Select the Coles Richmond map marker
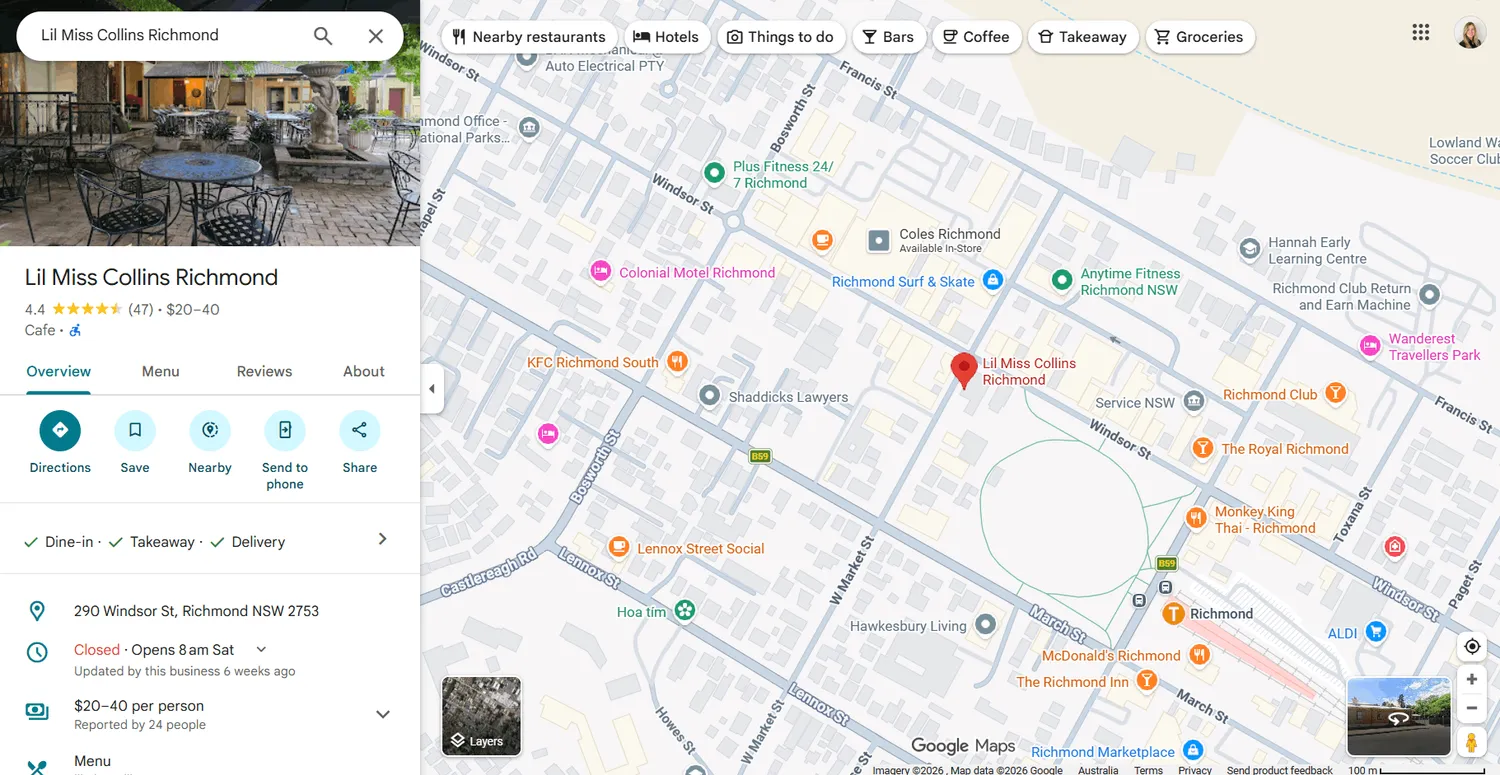 click(x=879, y=240)
